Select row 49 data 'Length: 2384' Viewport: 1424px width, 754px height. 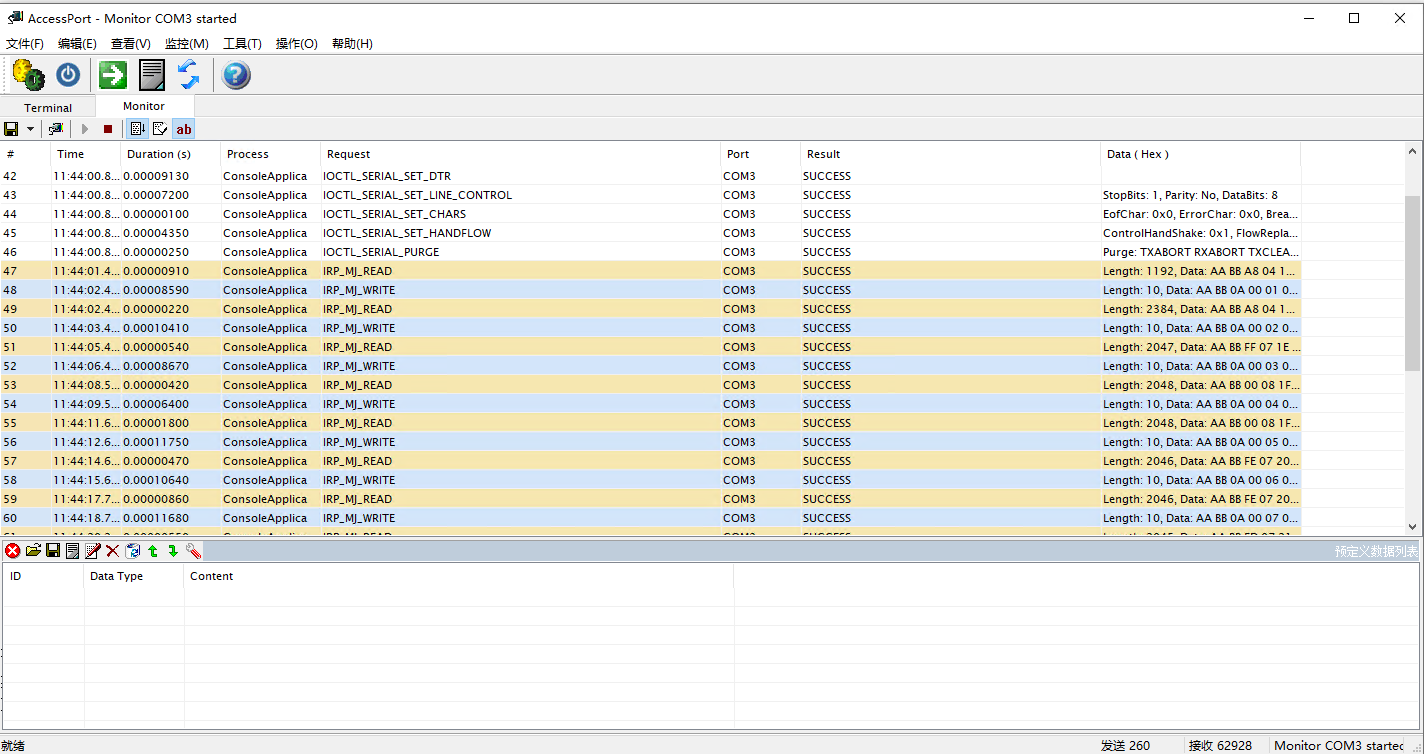click(1200, 309)
